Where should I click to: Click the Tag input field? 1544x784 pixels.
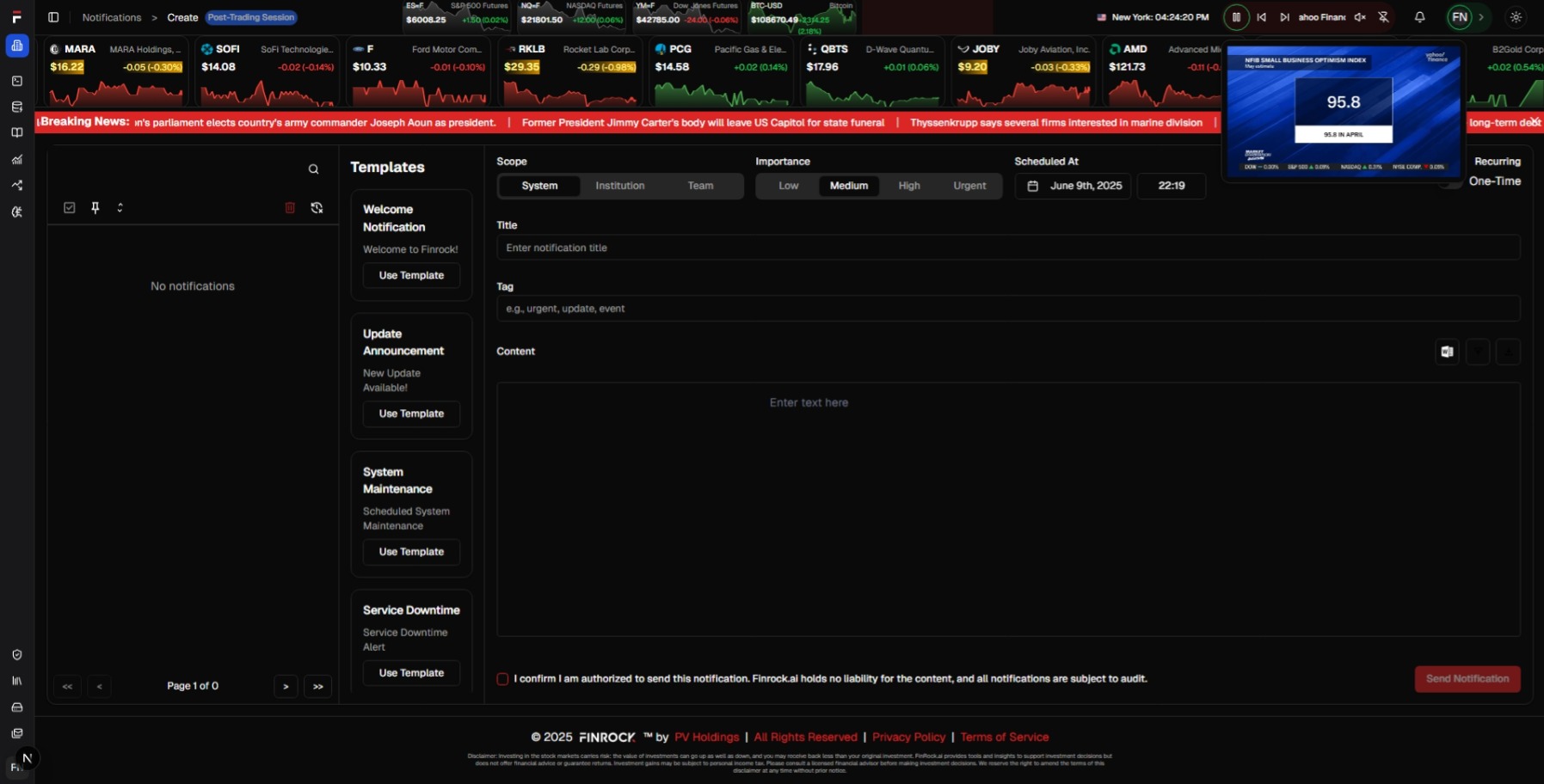click(x=1008, y=309)
